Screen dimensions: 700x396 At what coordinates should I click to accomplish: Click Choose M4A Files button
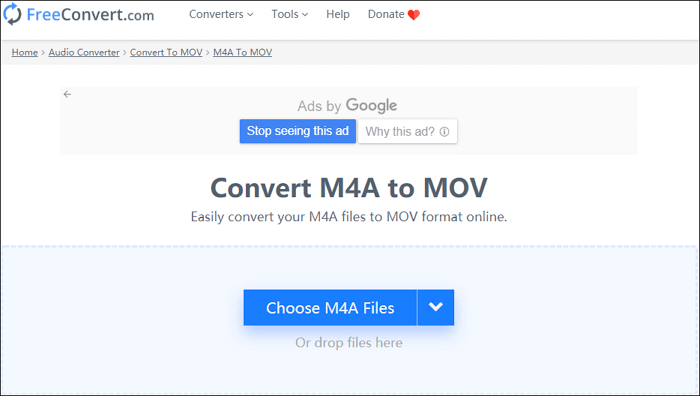(x=330, y=308)
